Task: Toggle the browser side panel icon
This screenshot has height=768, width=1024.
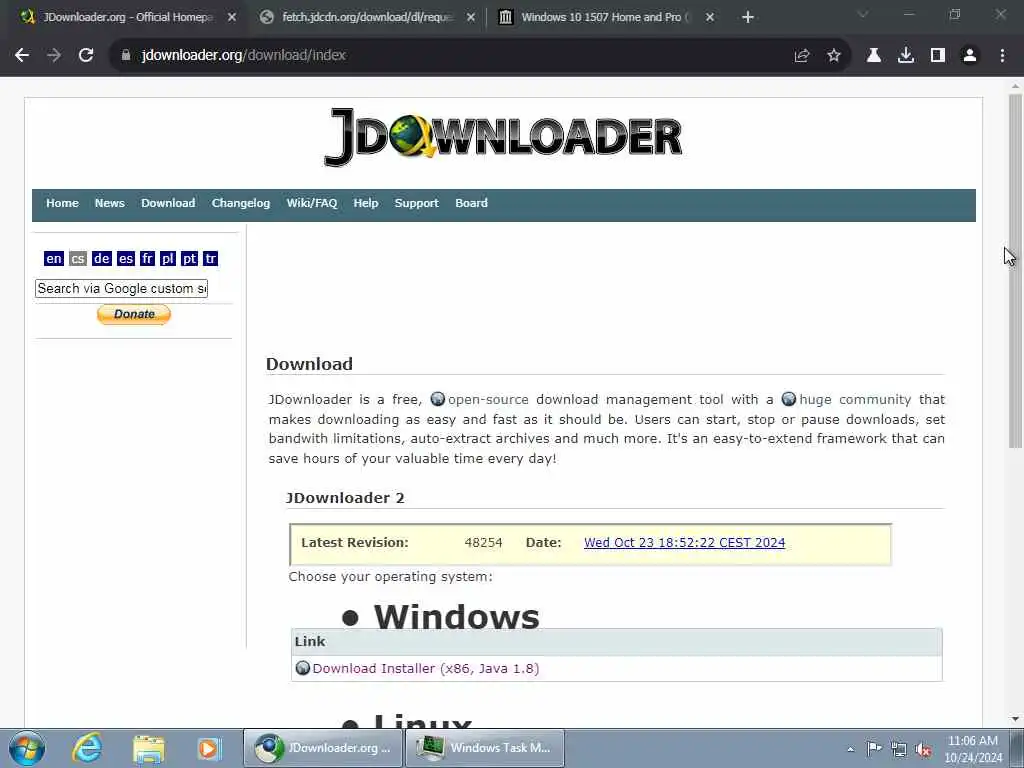Action: pos(938,56)
